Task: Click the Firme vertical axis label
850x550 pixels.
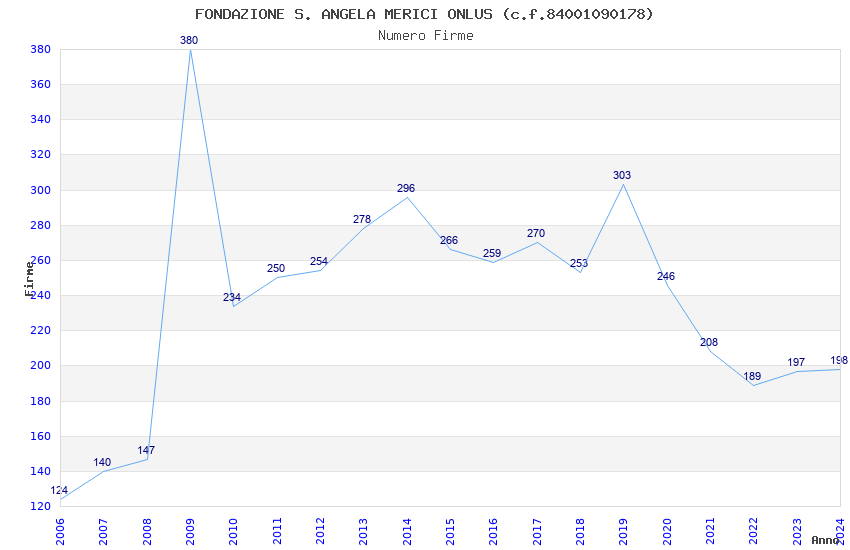Action: tap(29, 279)
